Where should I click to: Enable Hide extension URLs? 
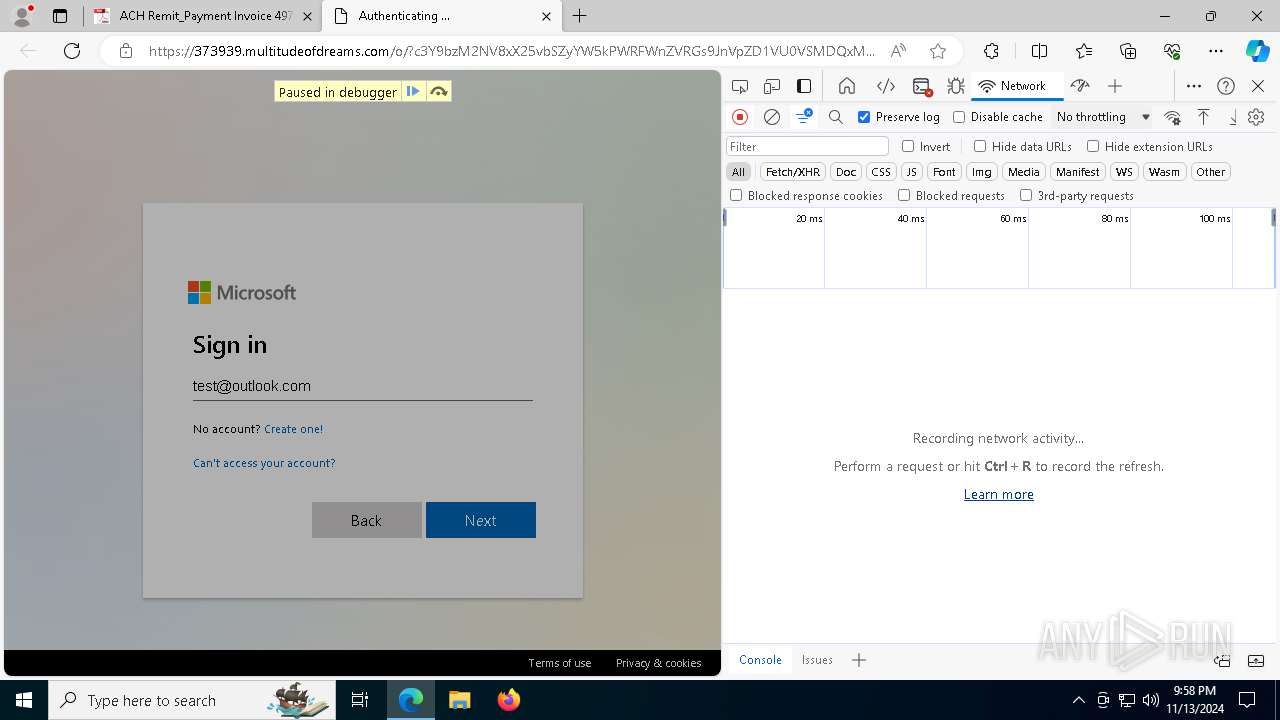(x=1093, y=146)
